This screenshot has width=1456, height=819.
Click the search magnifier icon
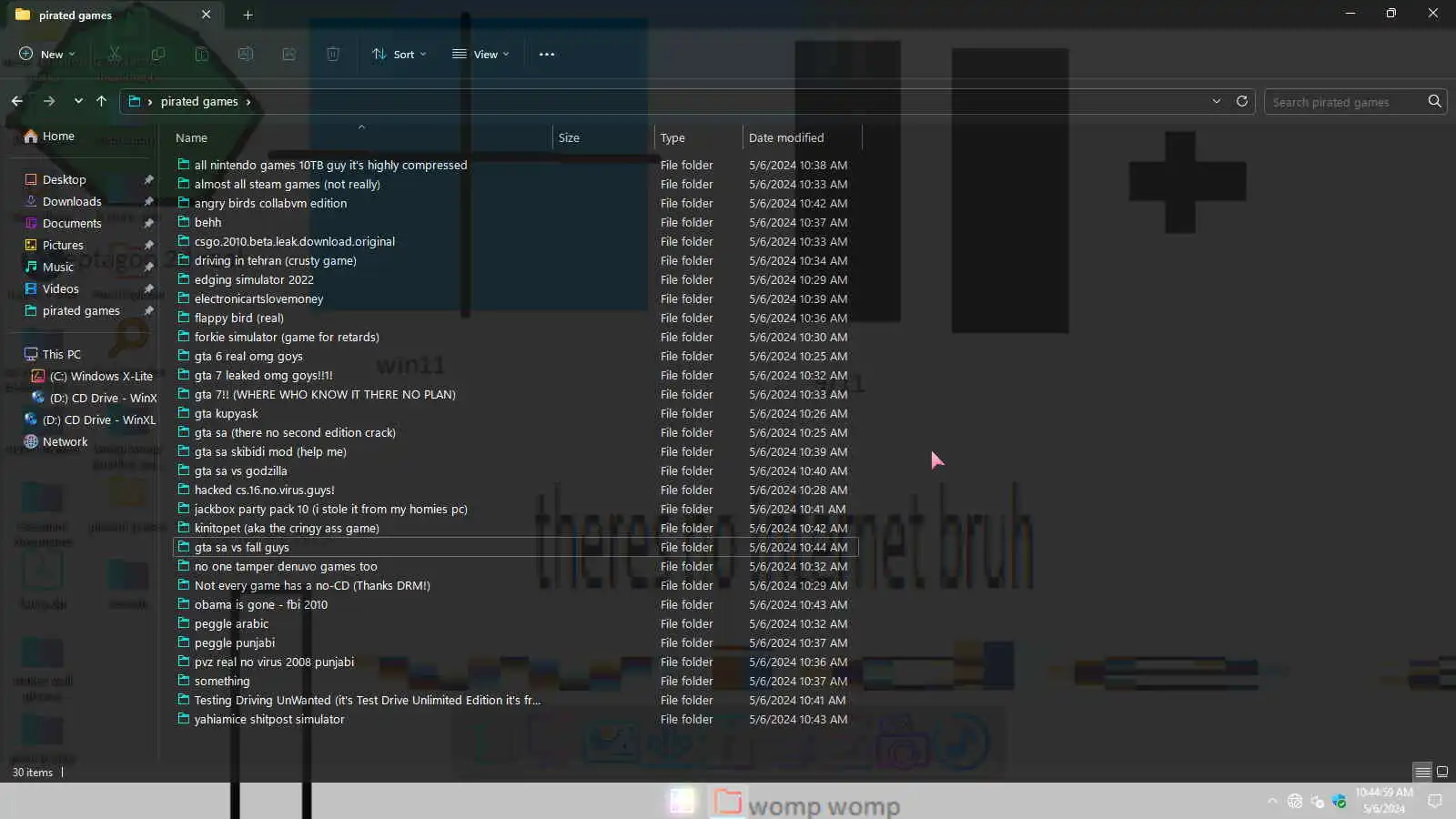(x=1434, y=101)
